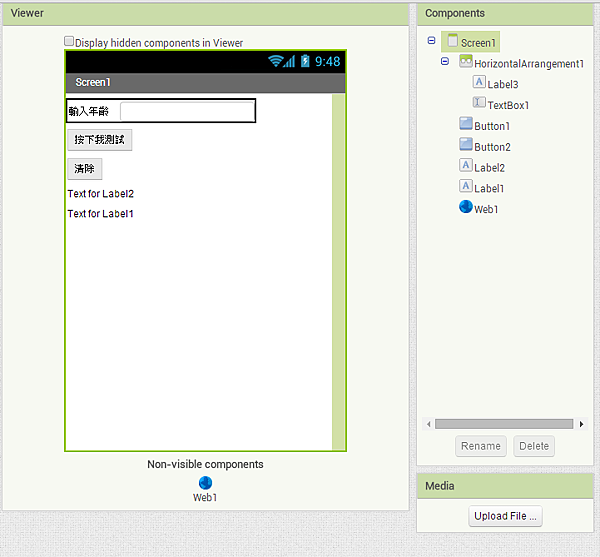Select the Screen1 component icon in tree
Image resolution: width=600 pixels, height=557 pixels.
click(x=453, y=41)
